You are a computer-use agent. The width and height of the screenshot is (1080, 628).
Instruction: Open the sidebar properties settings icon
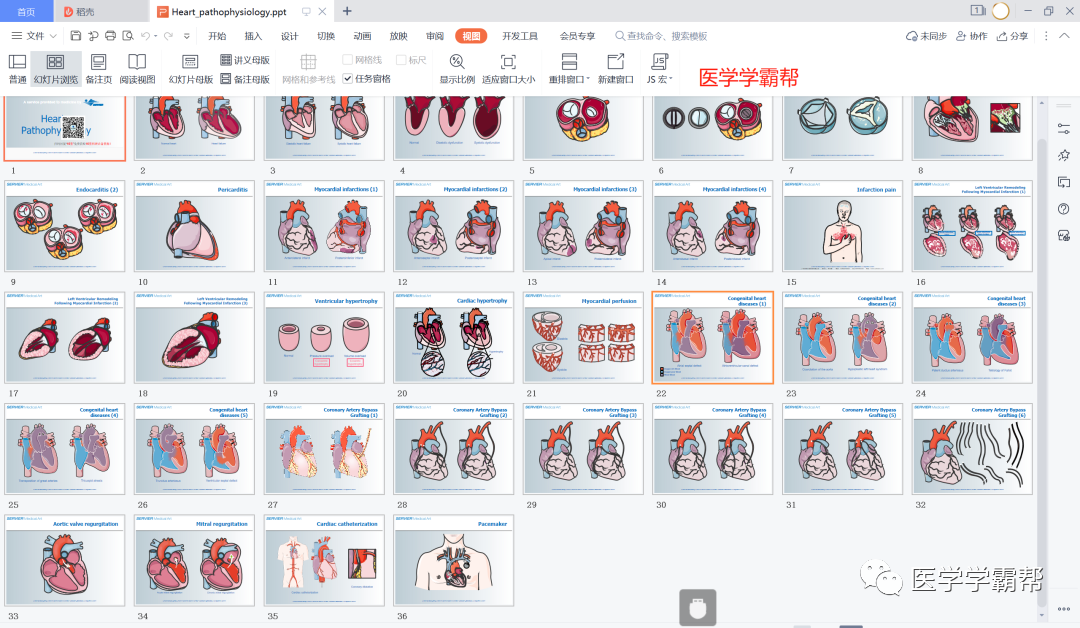point(1063,129)
